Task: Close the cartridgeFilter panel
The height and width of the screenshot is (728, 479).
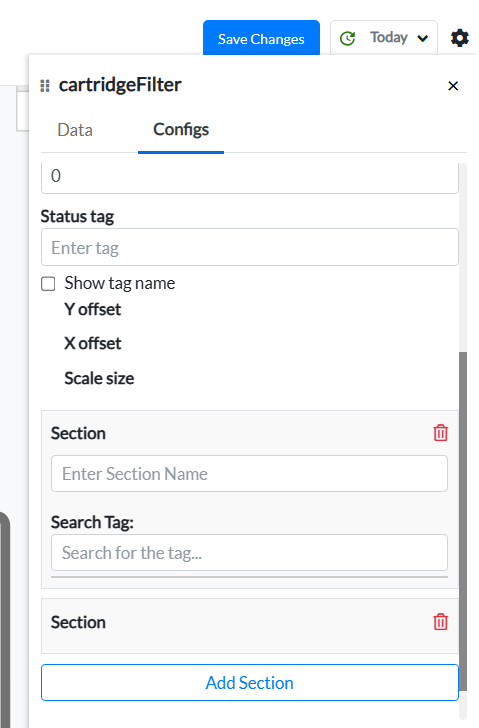Action: [x=453, y=86]
